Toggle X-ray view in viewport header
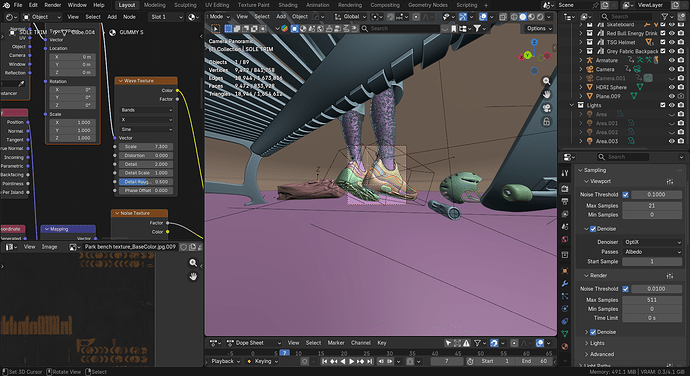This screenshot has width=690, height=376. coord(503,17)
